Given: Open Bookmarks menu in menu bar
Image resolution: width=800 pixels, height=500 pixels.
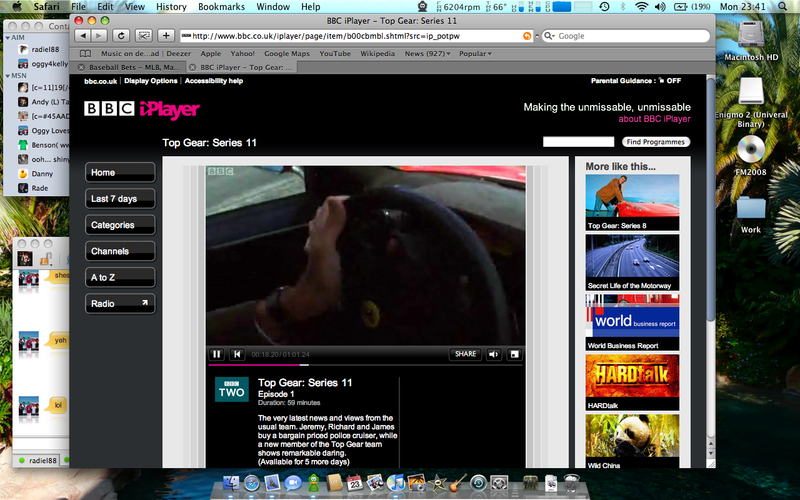Looking at the screenshot, I should [x=221, y=7].
